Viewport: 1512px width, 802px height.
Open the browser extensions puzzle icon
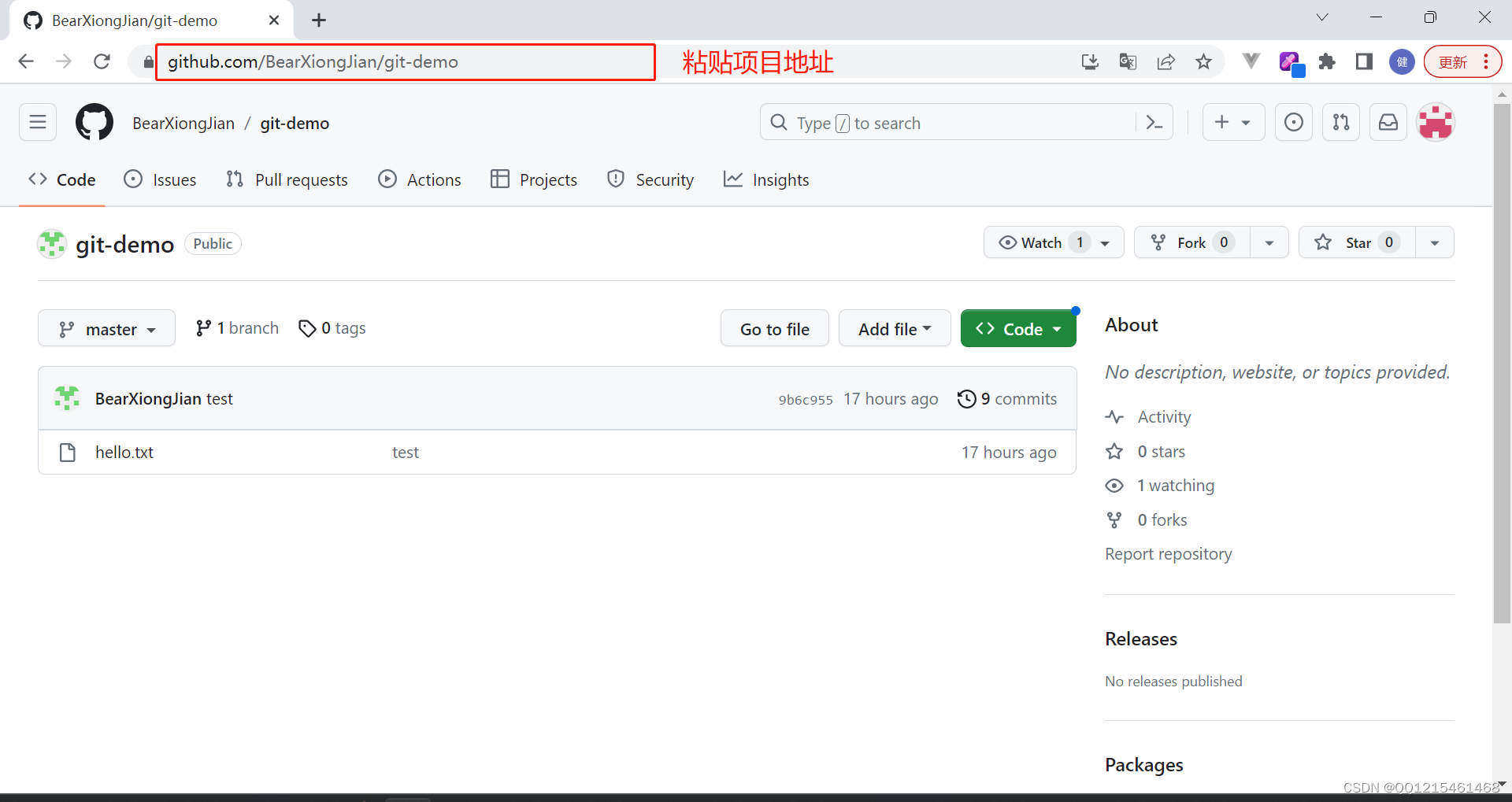(x=1327, y=61)
